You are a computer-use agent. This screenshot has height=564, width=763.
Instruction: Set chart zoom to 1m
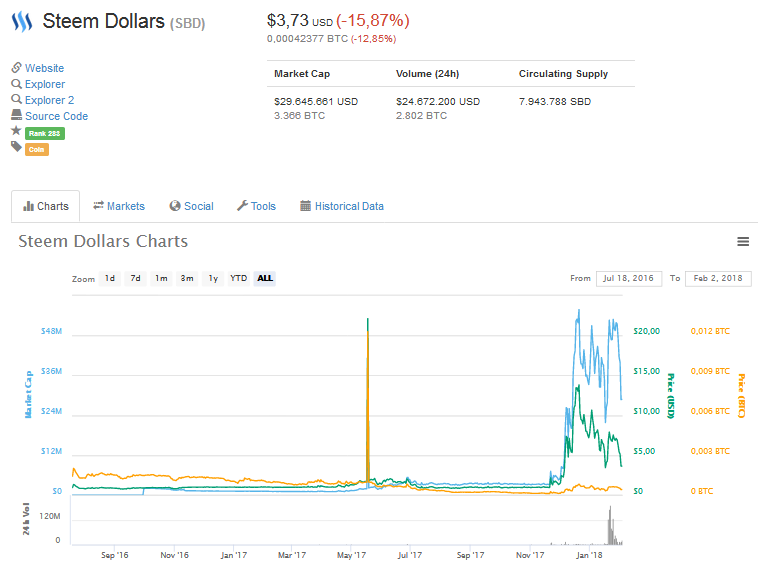coord(161,278)
